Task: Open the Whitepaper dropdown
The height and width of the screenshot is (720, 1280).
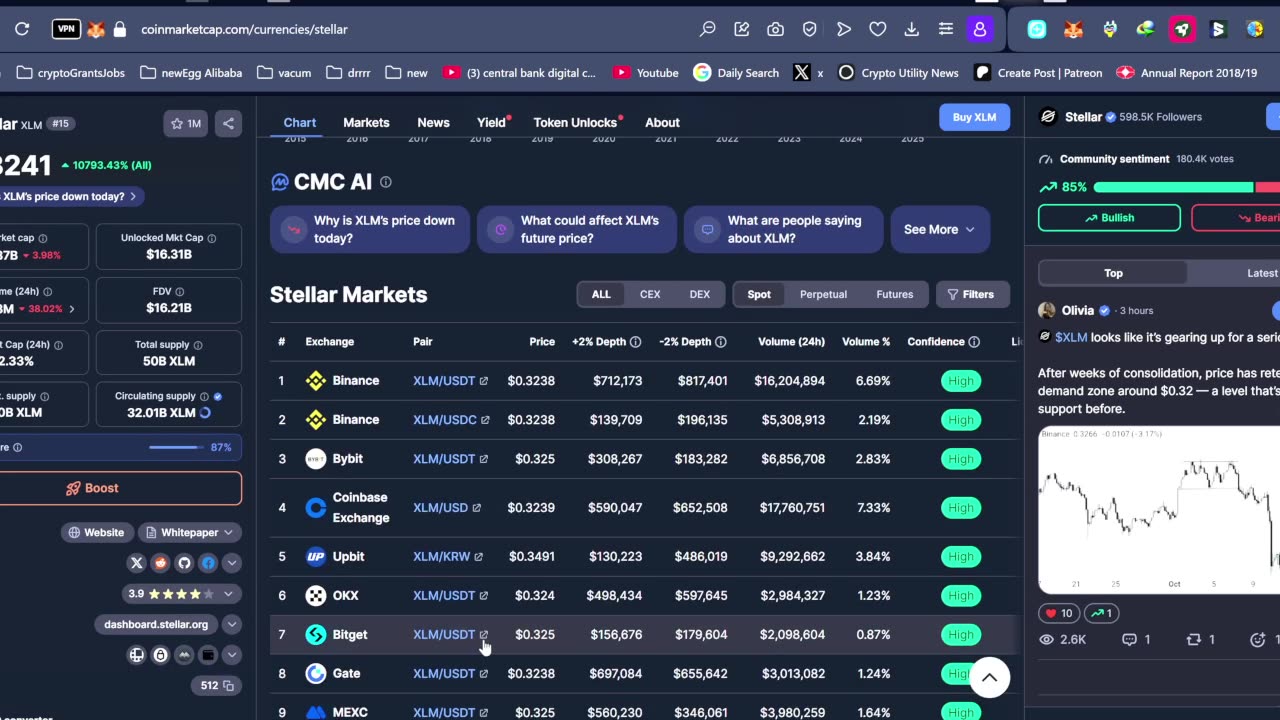Action: pyautogui.click(x=190, y=533)
